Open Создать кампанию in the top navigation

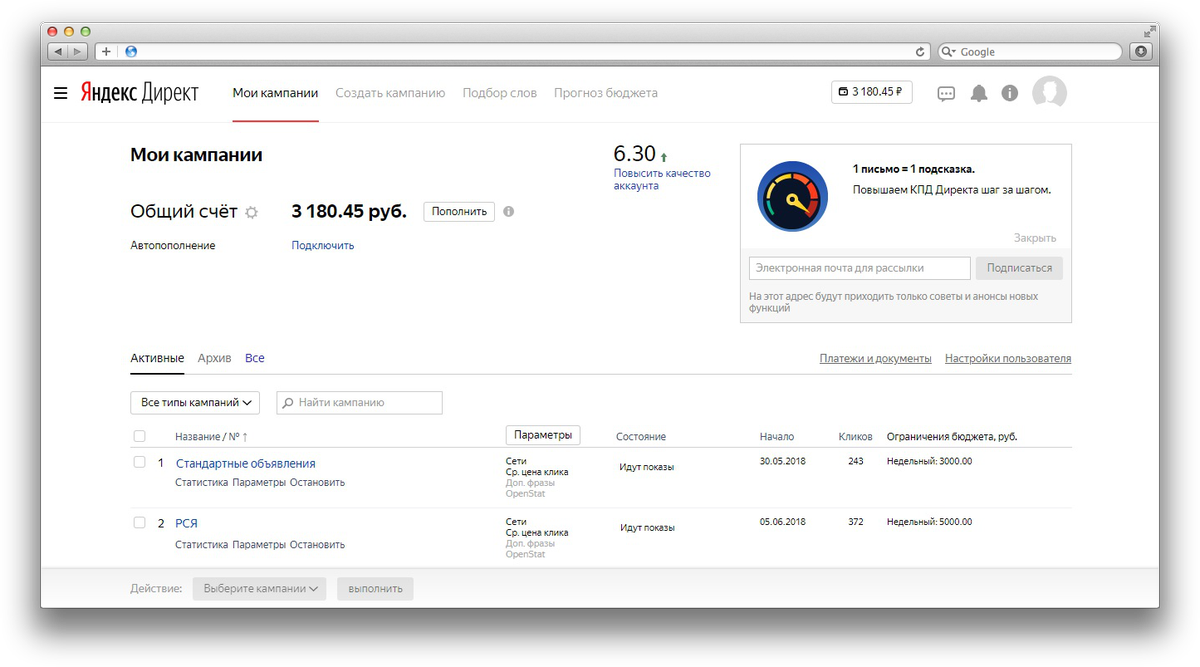point(390,93)
